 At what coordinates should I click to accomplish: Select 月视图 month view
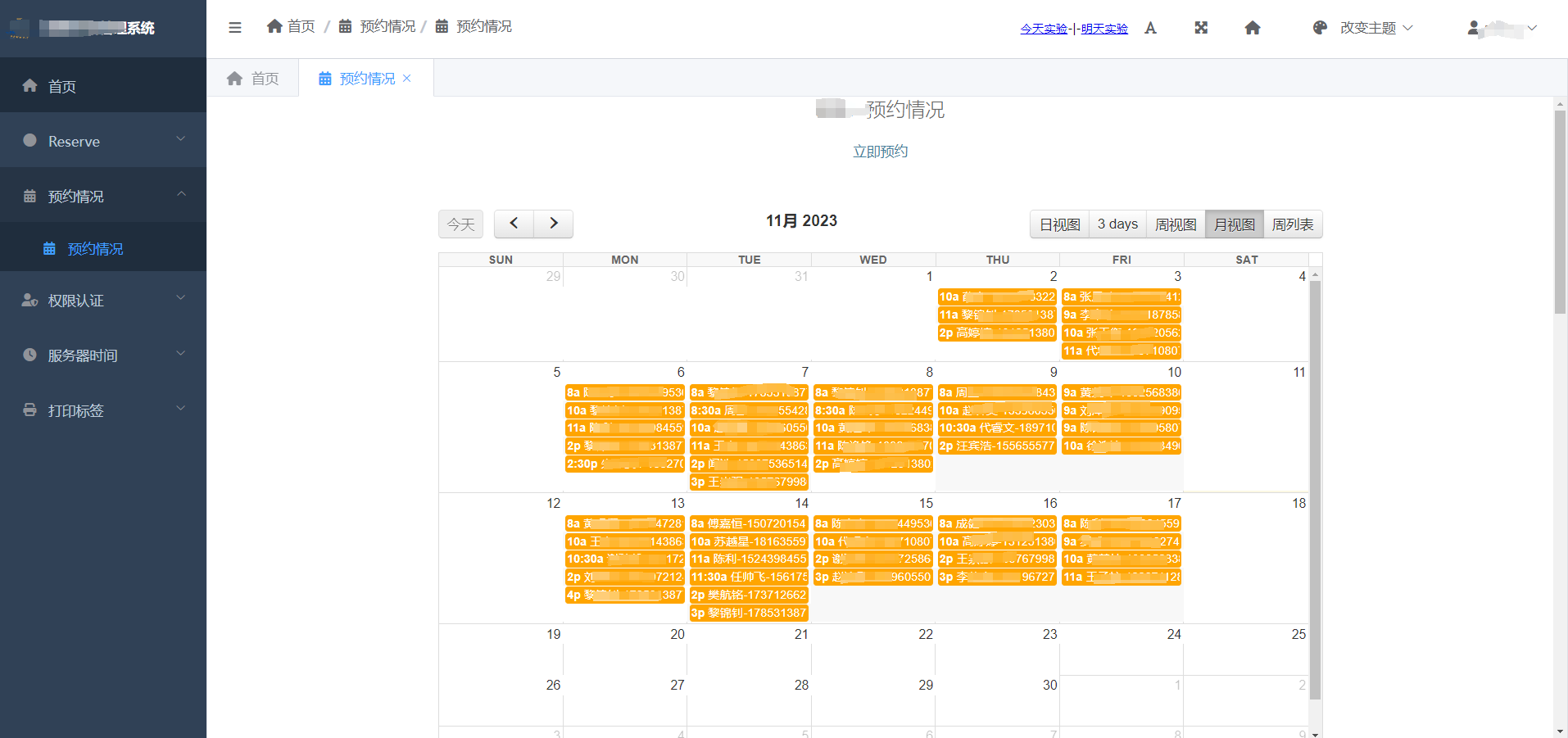pos(1234,224)
